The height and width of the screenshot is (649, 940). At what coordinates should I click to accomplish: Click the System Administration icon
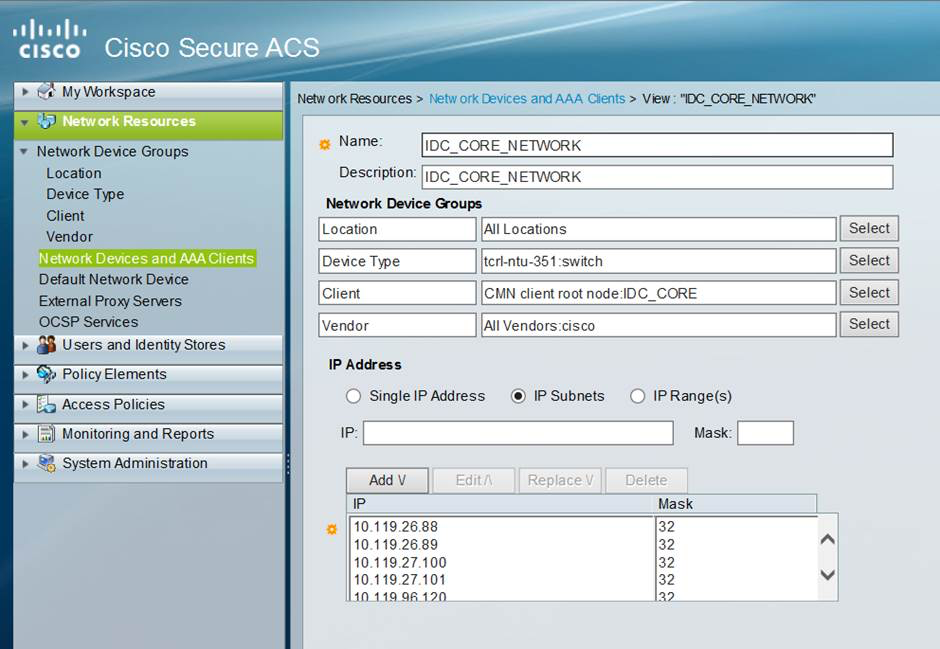coord(47,463)
